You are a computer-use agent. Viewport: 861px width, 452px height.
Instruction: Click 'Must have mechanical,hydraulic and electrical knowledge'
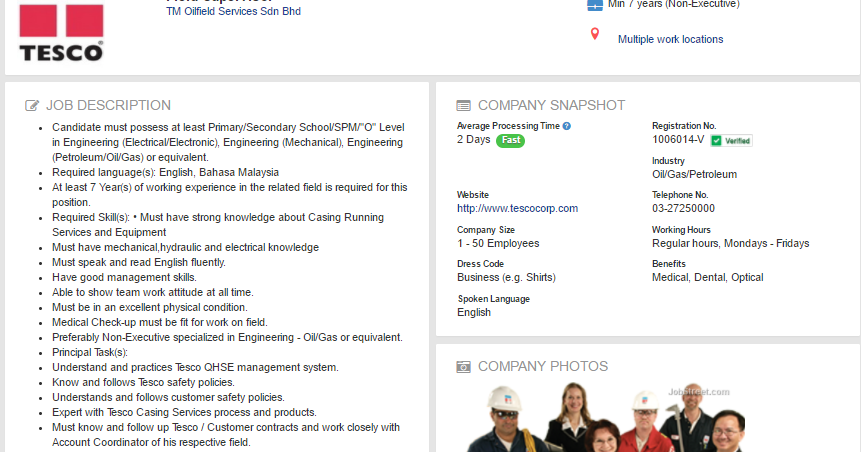pyautogui.click(x=186, y=248)
